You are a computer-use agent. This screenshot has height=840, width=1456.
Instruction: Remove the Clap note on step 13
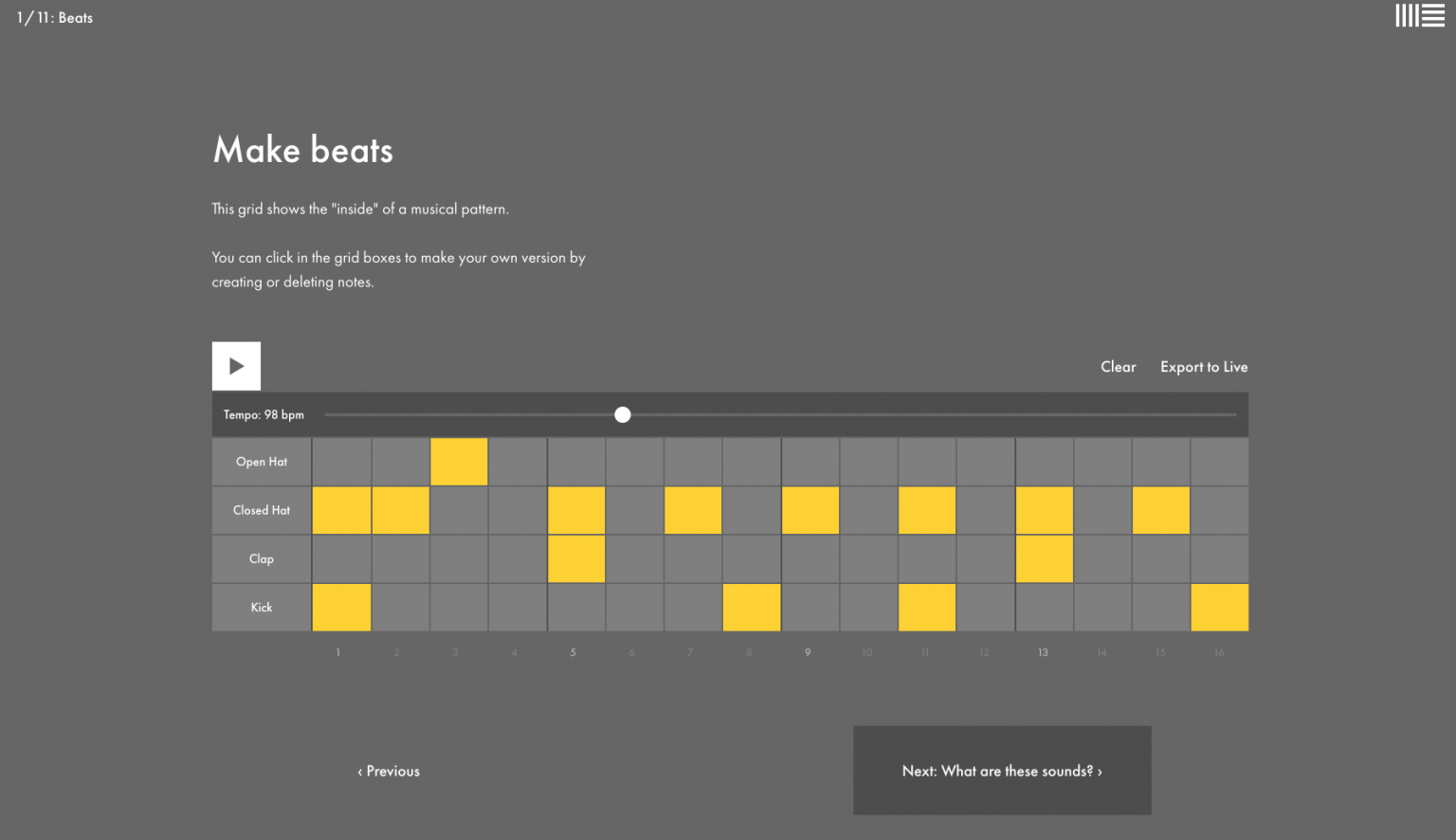tap(1044, 558)
